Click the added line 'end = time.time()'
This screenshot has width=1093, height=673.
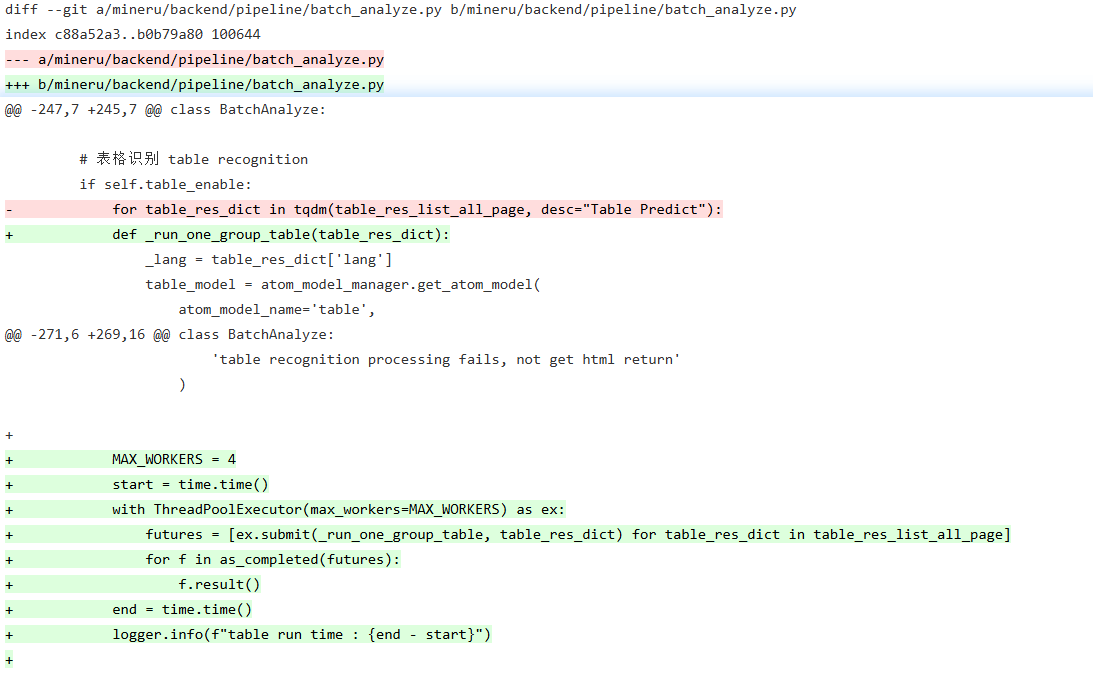pyautogui.click(x=128, y=610)
